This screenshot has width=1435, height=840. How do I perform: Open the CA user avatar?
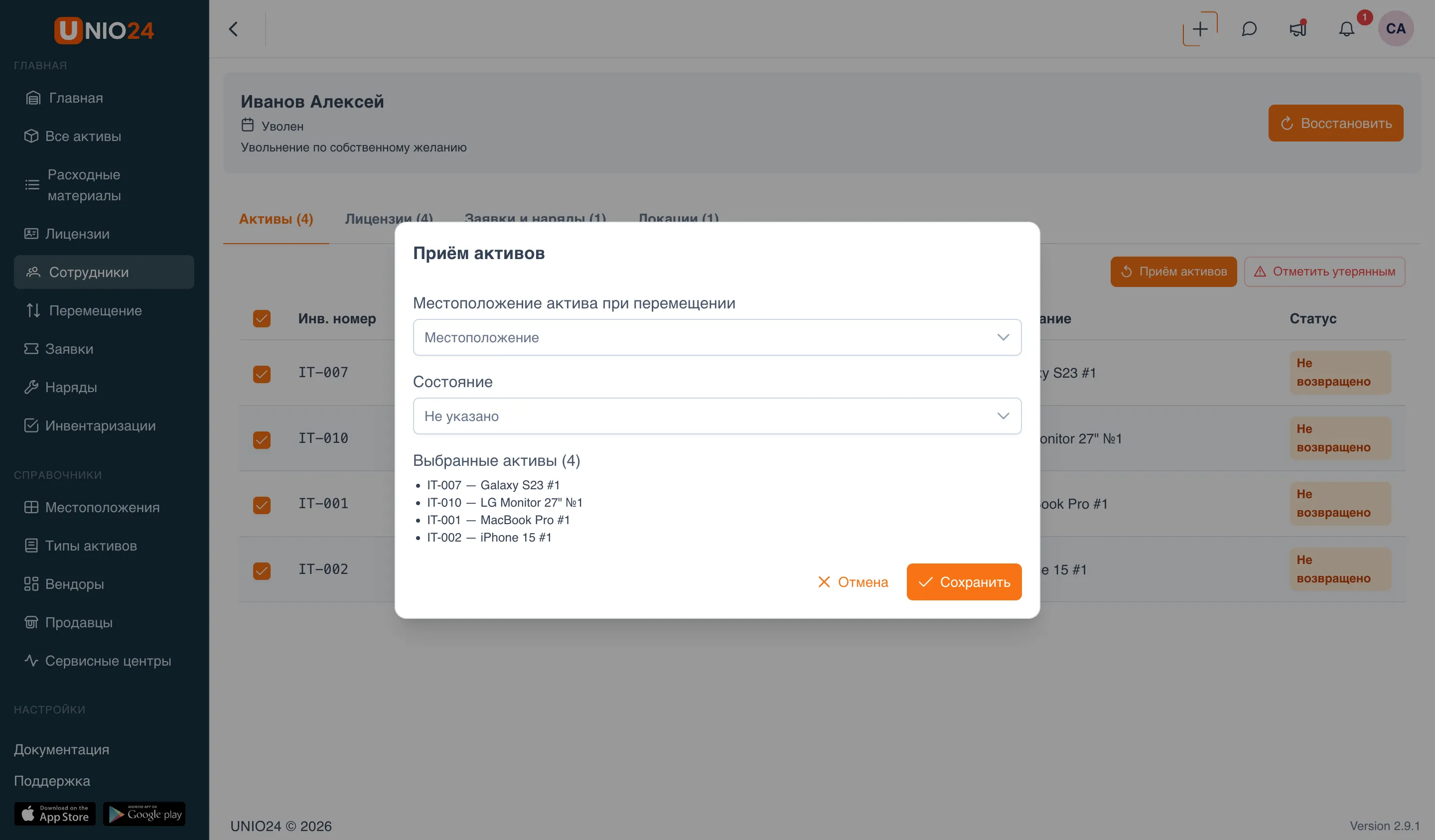click(x=1396, y=28)
